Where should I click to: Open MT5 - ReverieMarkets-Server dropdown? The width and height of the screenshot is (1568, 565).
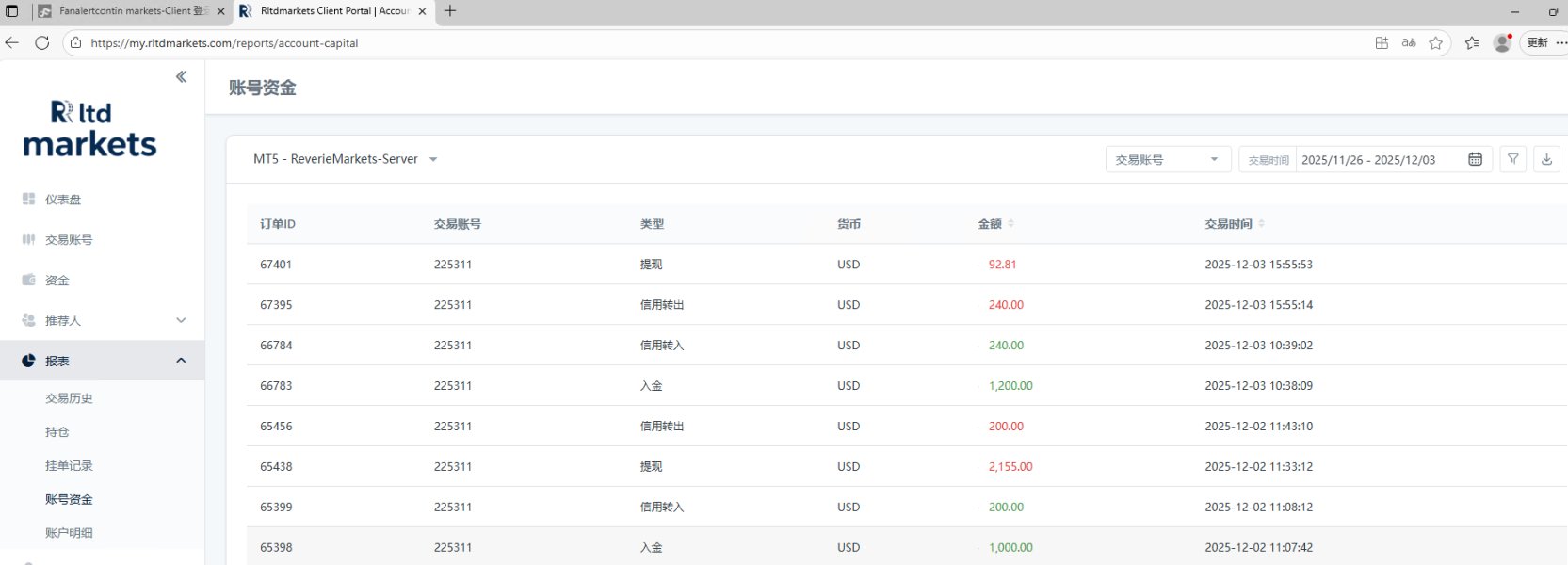pyautogui.click(x=346, y=159)
